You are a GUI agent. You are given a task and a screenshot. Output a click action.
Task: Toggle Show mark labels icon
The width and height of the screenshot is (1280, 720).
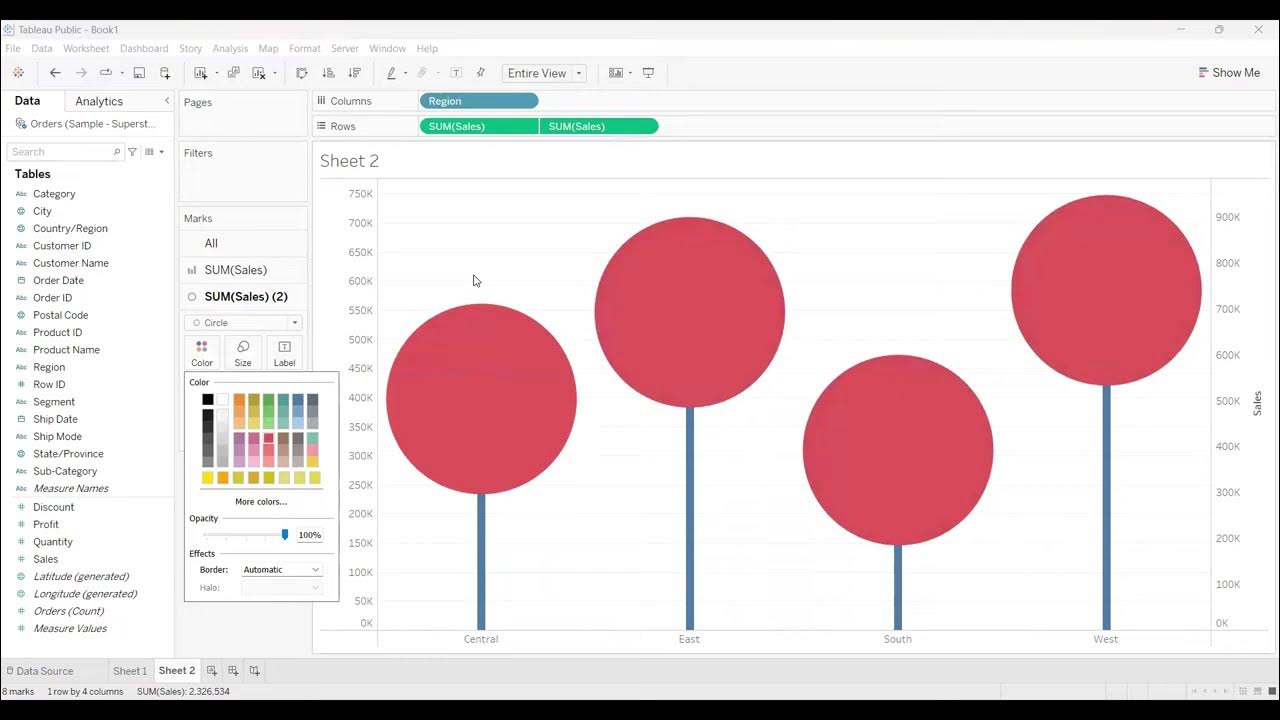click(x=456, y=73)
